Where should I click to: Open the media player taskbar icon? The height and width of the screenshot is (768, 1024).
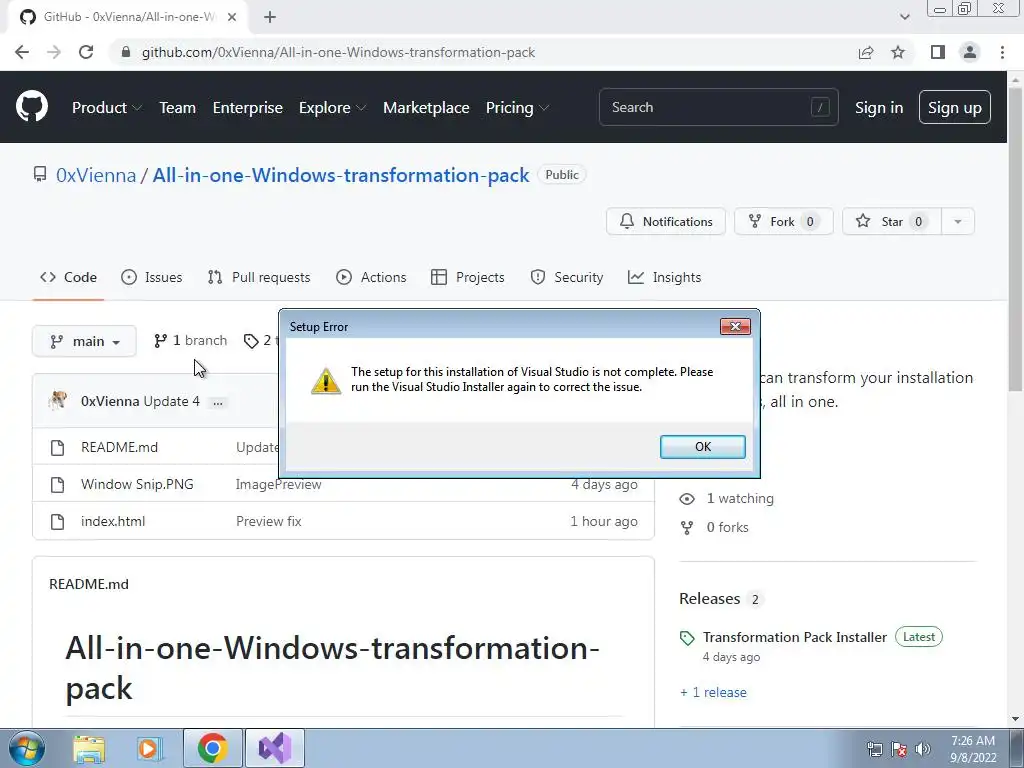(x=150, y=748)
